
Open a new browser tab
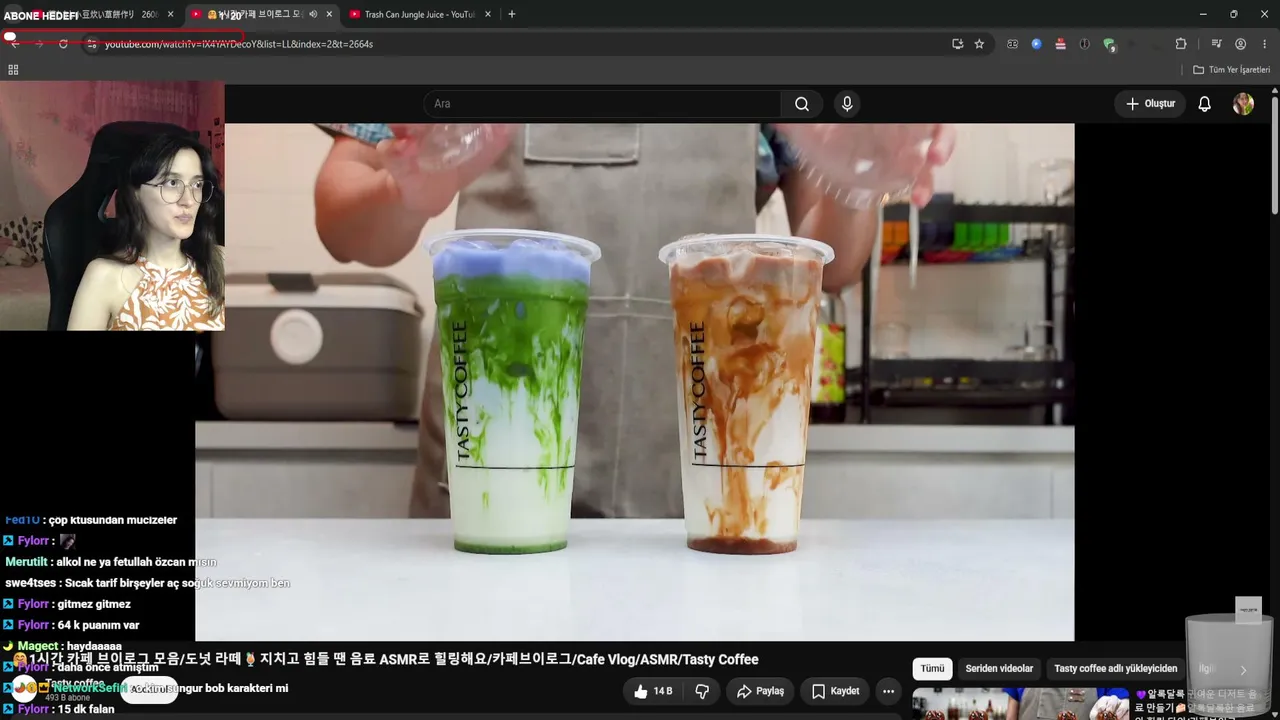pos(512,15)
